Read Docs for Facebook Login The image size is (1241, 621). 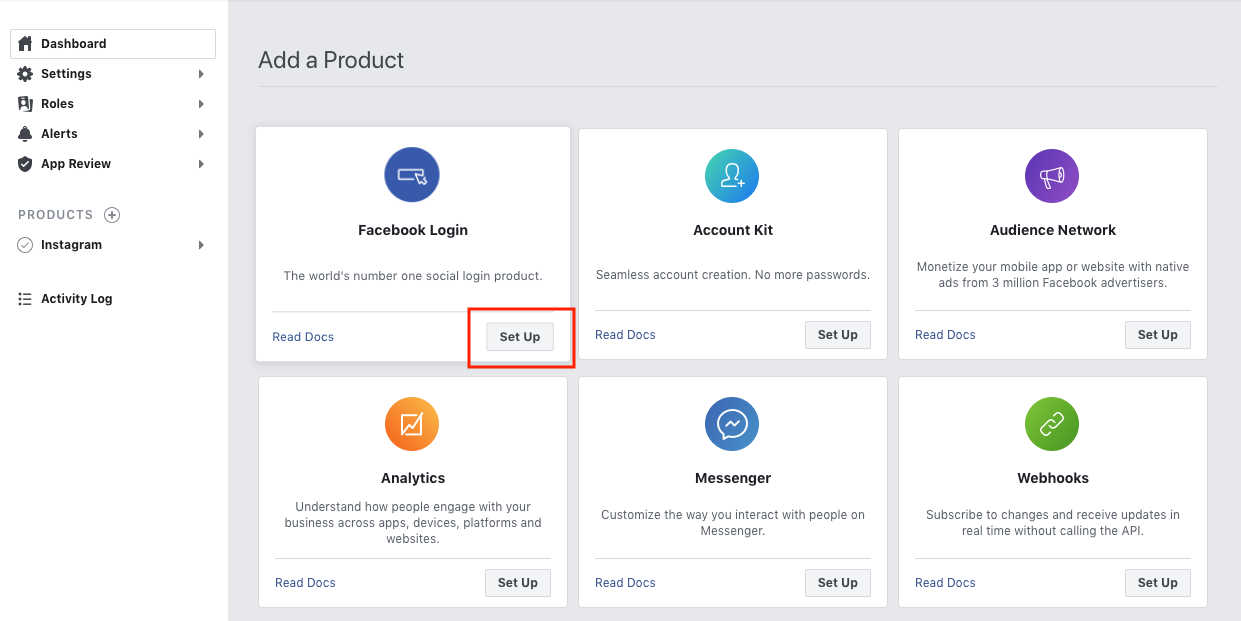point(303,337)
